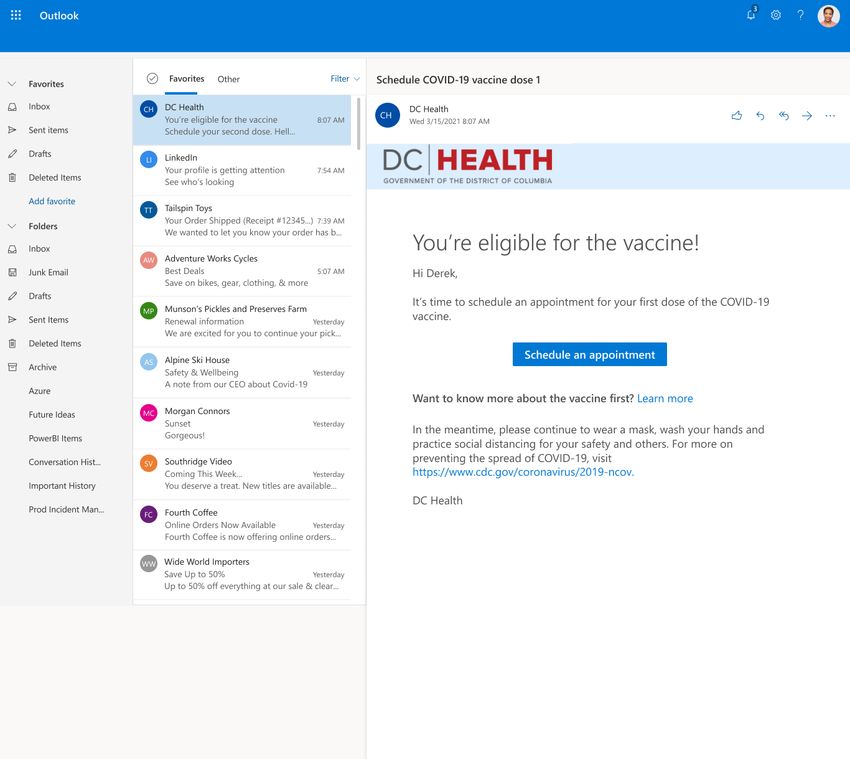The height and width of the screenshot is (759, 850).
Task: Click the Southridge Video SV avatar
Action: click(149, 464)
